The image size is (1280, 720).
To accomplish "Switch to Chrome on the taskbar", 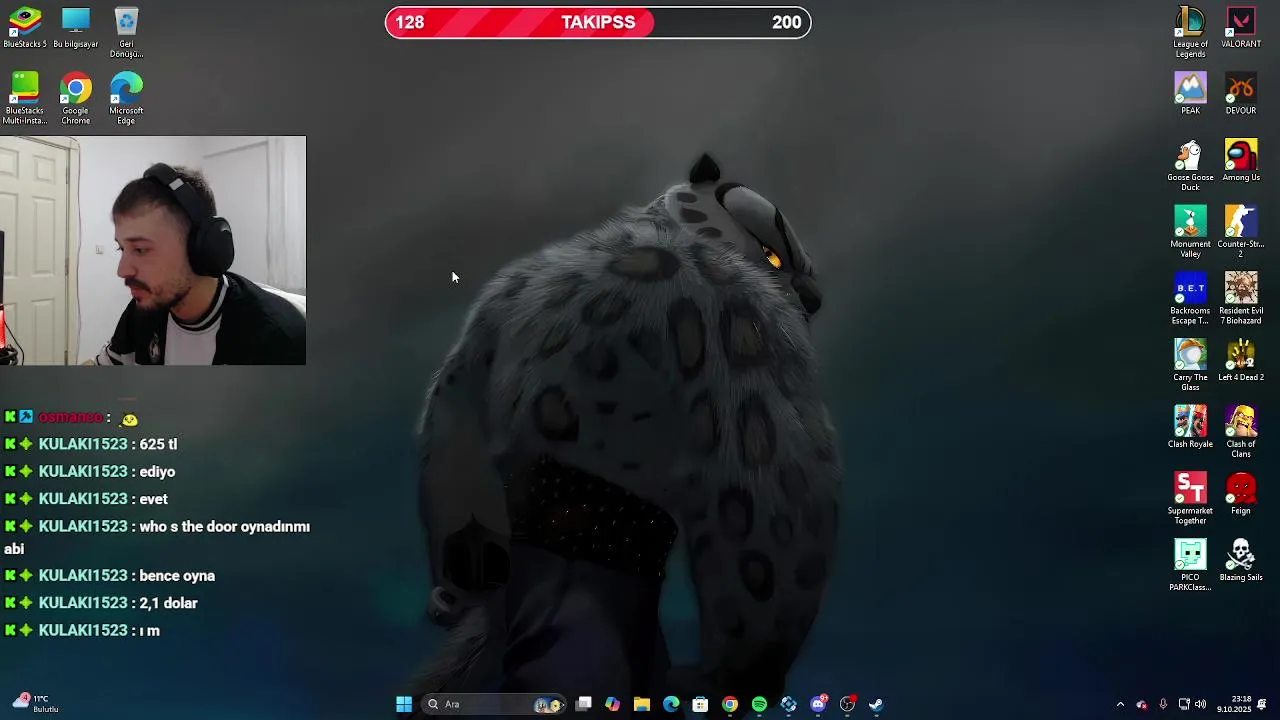I will pyautogui.click(x=730, y=704).
